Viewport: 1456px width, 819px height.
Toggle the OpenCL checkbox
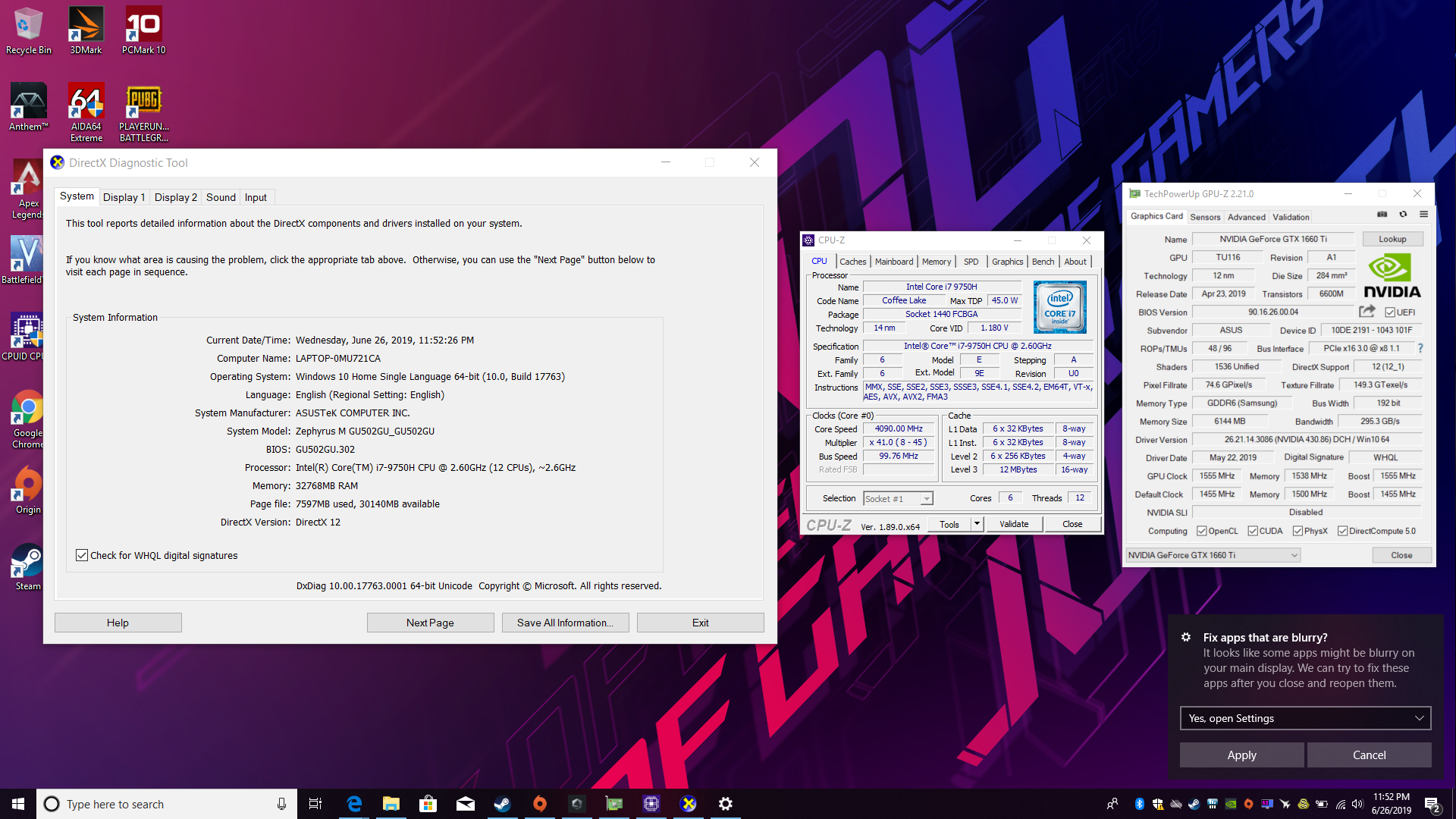[x=1201, y=531]
